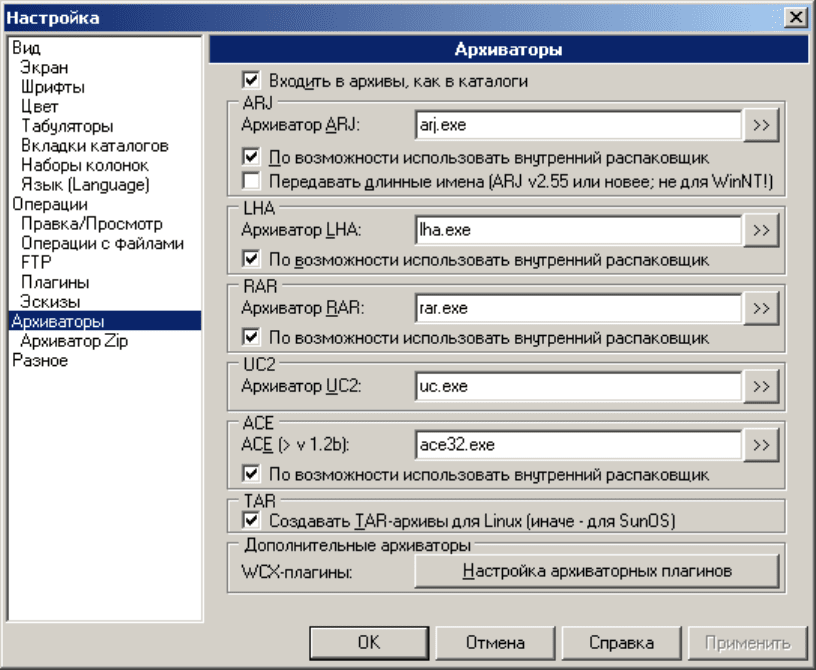Focus the rar.exe input field
Viewport: 816px width, 670px height.
point(578,308)
